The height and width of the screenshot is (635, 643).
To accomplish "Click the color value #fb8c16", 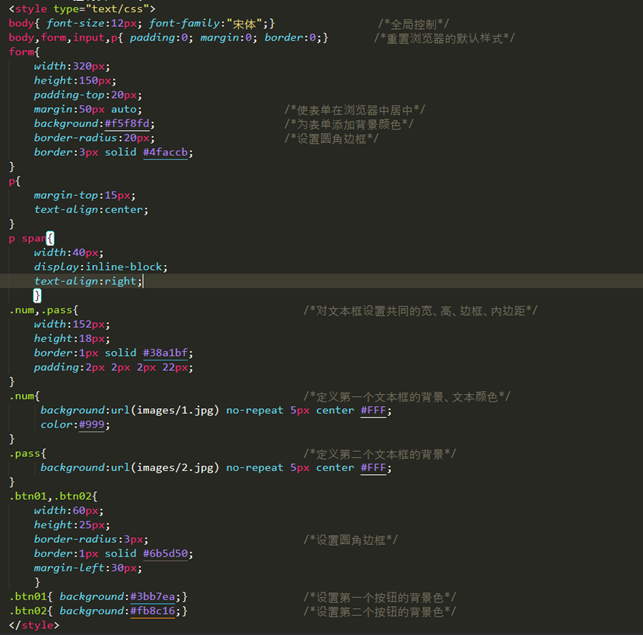I will click(x=153, y=611).
